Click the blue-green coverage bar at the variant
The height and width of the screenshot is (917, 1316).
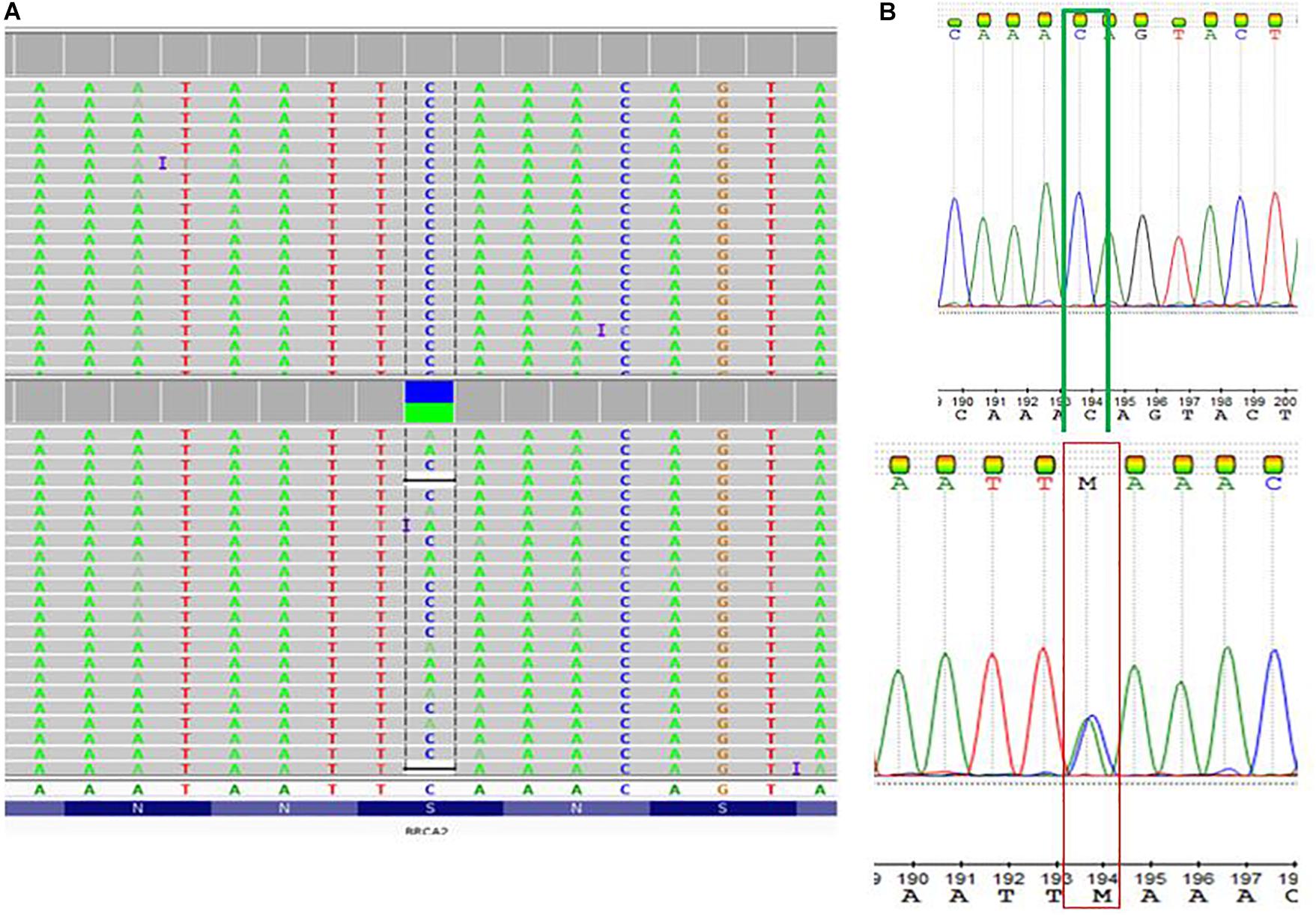pyautogui.click(x=429, y=402)
